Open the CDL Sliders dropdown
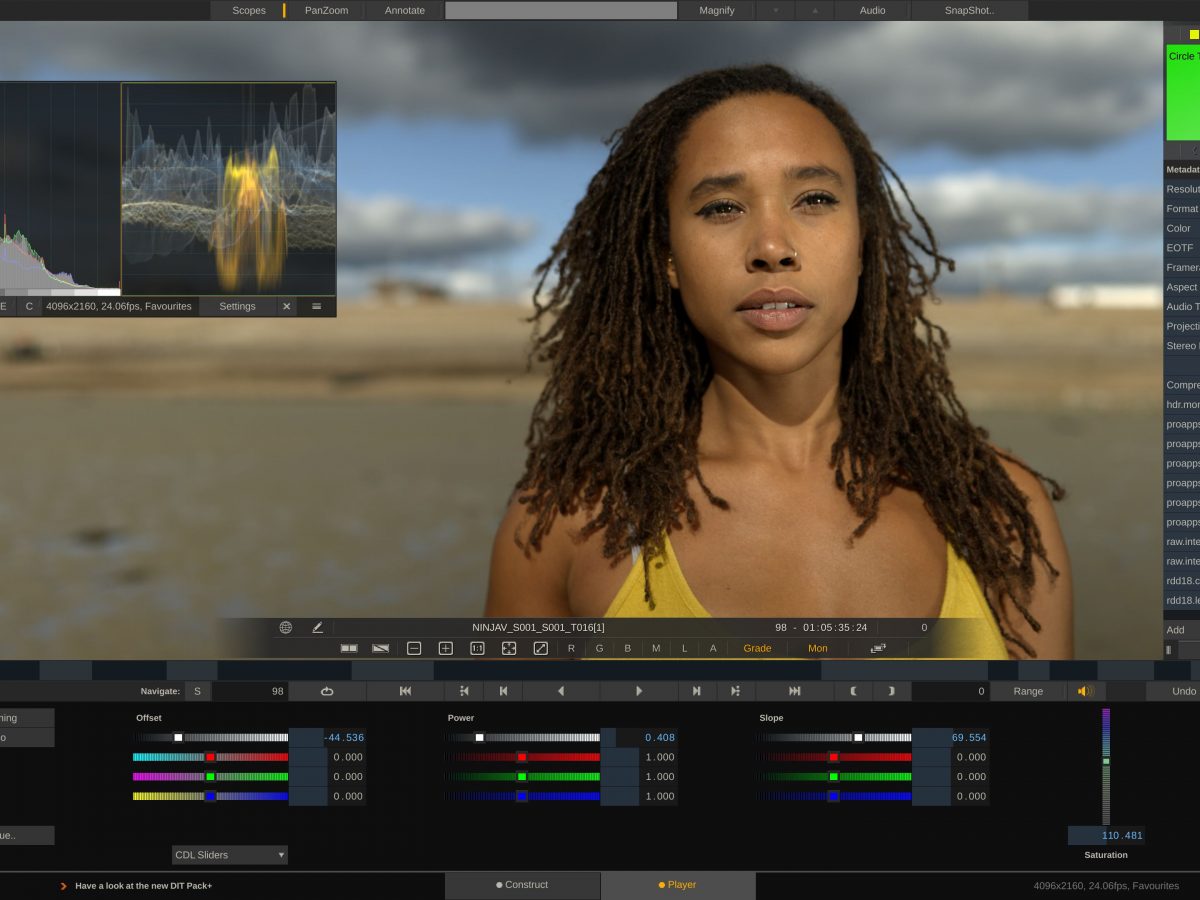This screenshot has width=1200, height=900. (229, 854)
